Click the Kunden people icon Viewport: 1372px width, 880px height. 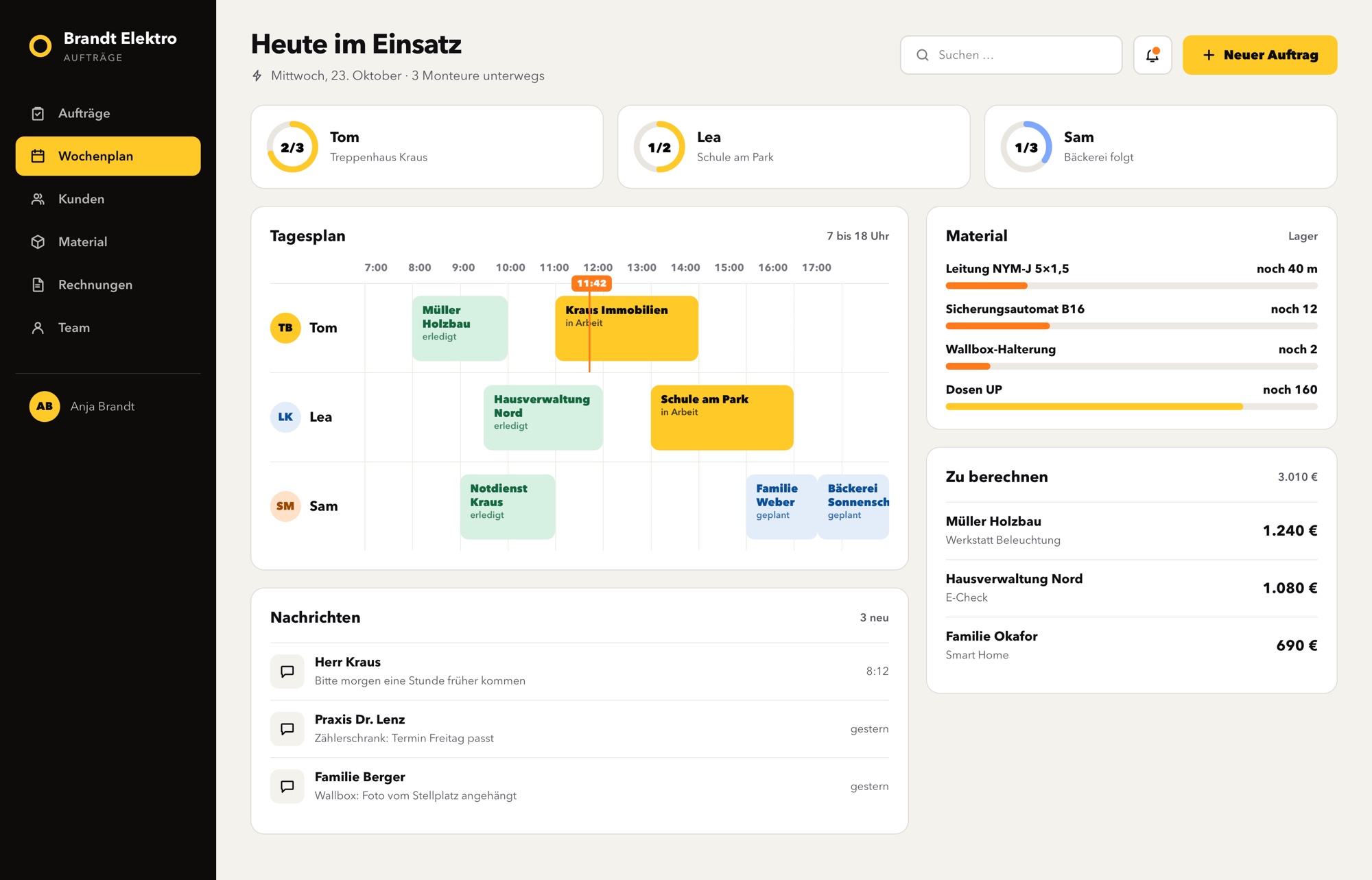click(38, 199)
